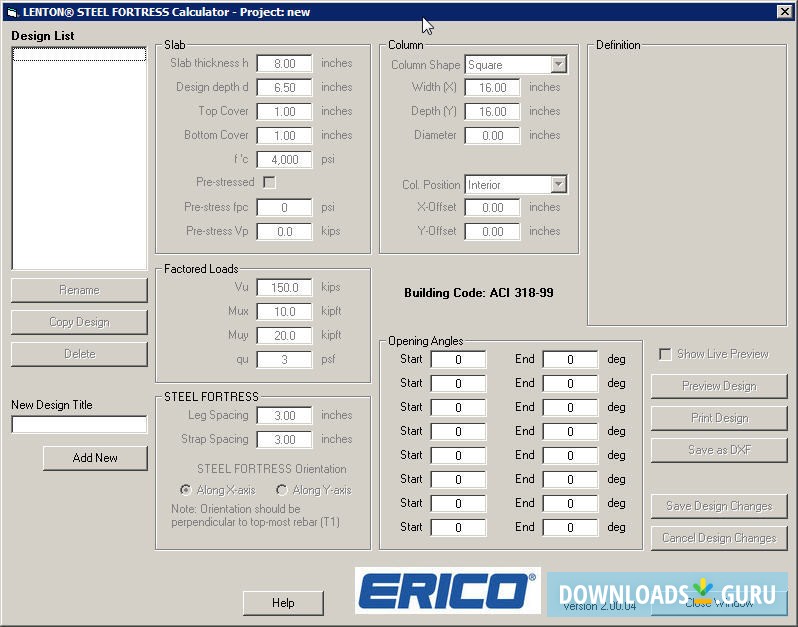Click second row Start angle field
The height and width of the screenshot is (627, 798).
click(458, 383)
